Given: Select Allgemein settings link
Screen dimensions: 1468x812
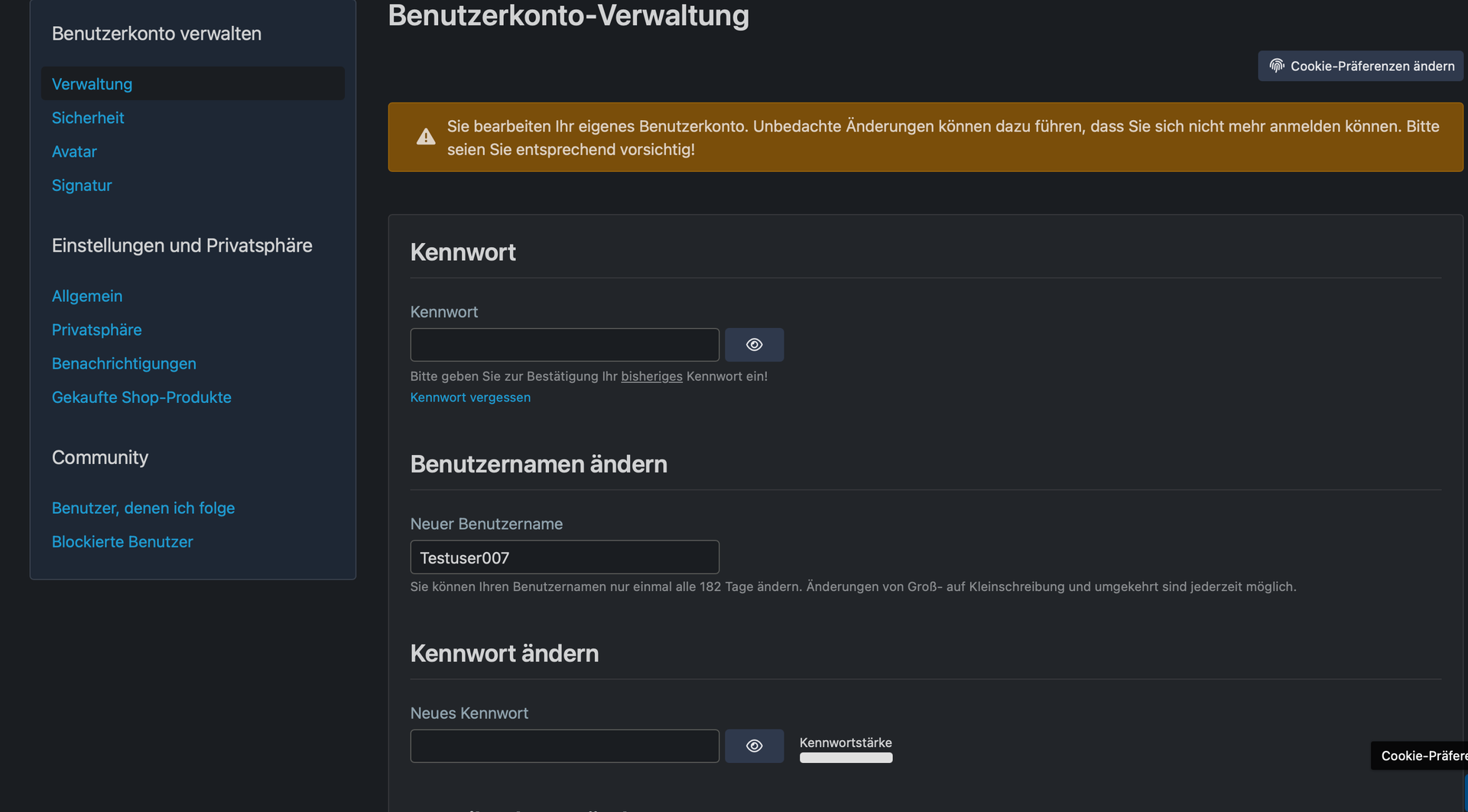Looking at the screenshot, I should [x=87, y=296].
